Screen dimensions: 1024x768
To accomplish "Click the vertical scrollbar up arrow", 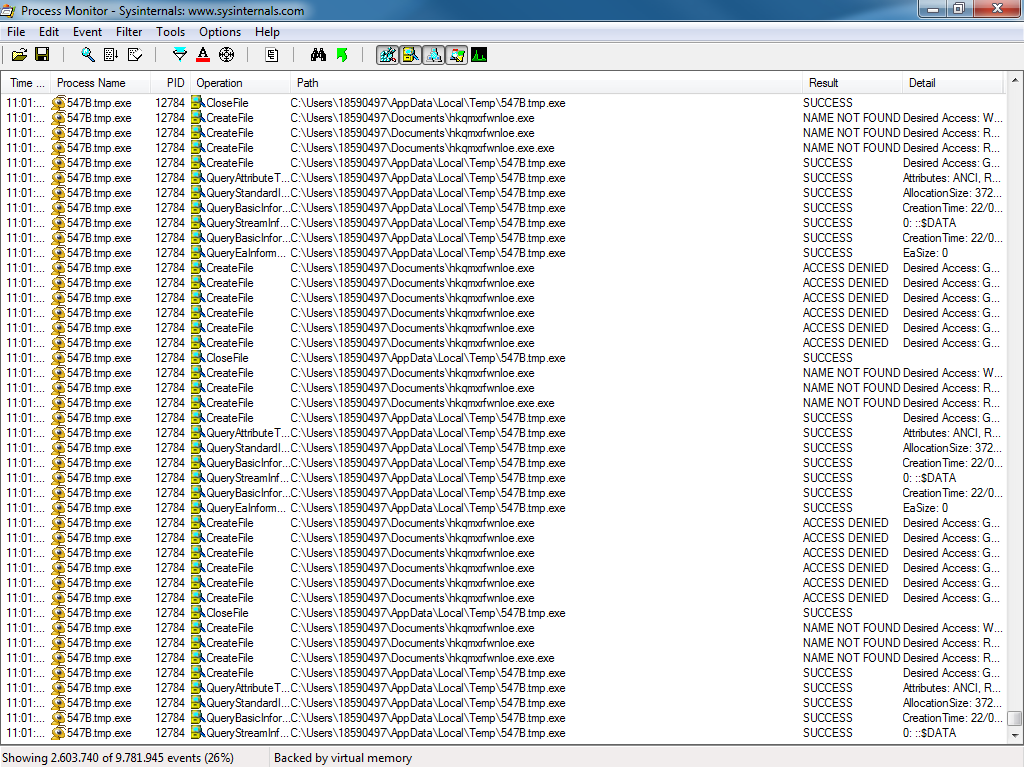I will [x=1015, y=80].
